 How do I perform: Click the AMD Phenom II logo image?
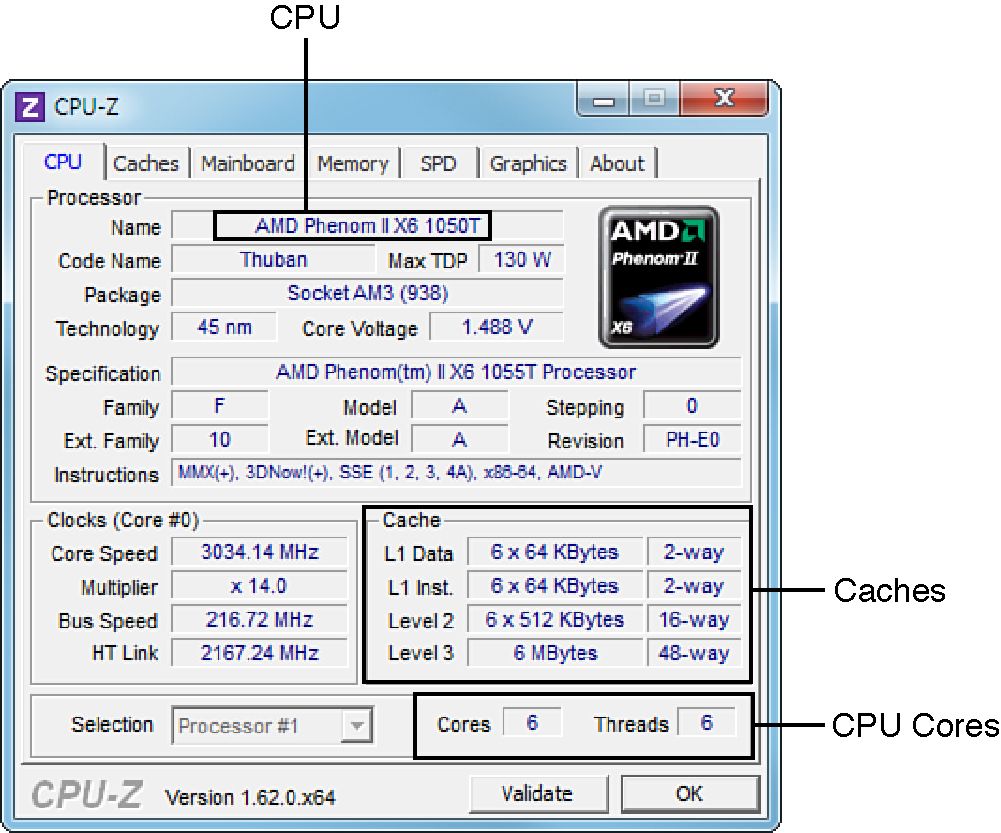[657, 275]
